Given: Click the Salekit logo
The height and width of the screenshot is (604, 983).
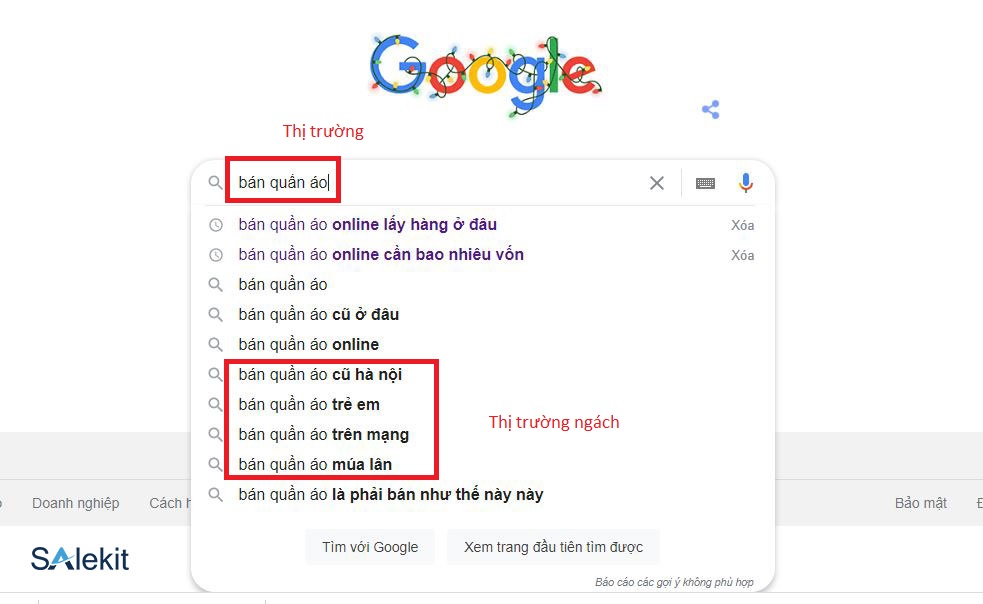Looking at the screenshot, I should (x=79, y=558).
